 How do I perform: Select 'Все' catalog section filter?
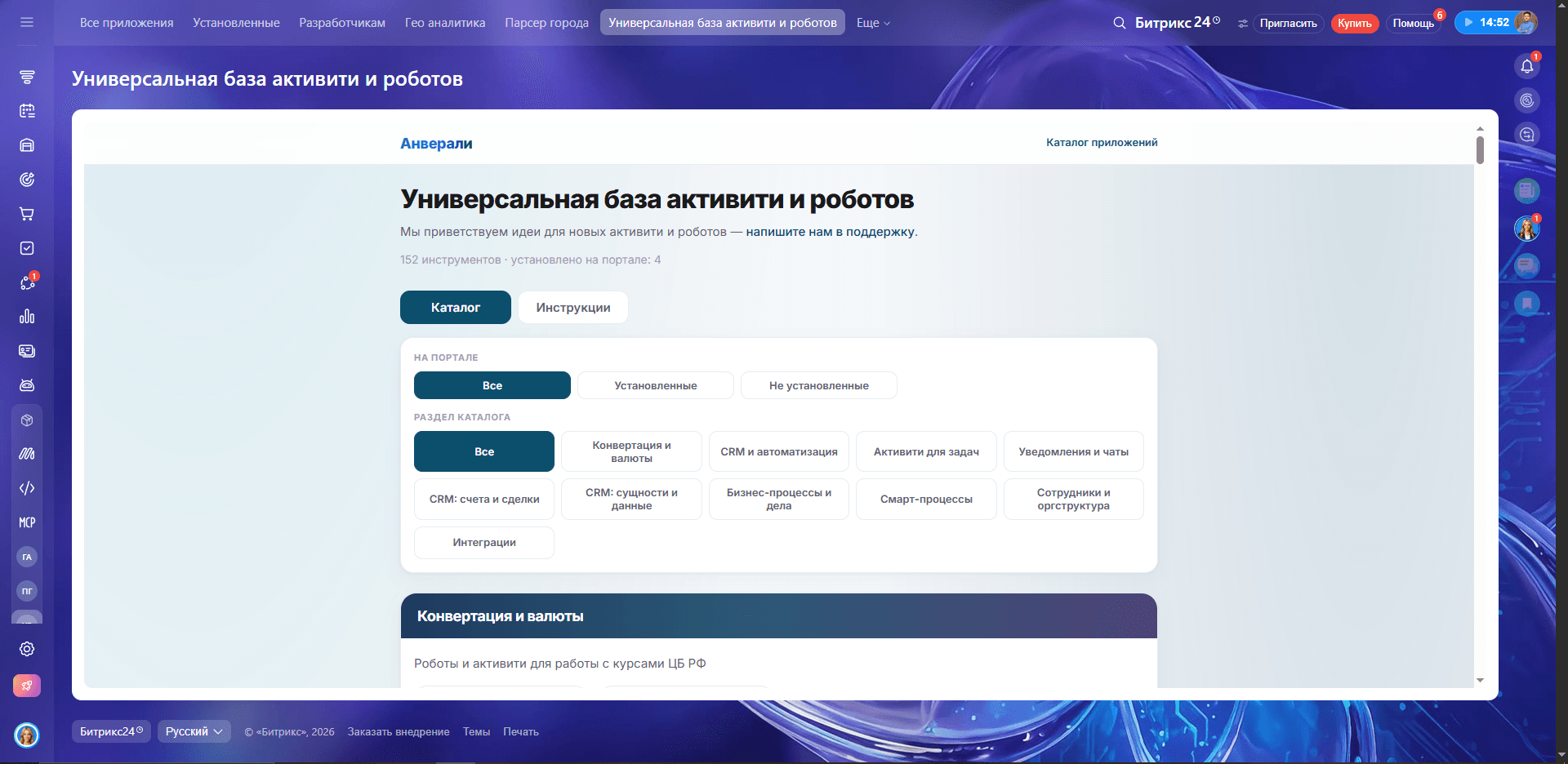click(x=484, y=451)
